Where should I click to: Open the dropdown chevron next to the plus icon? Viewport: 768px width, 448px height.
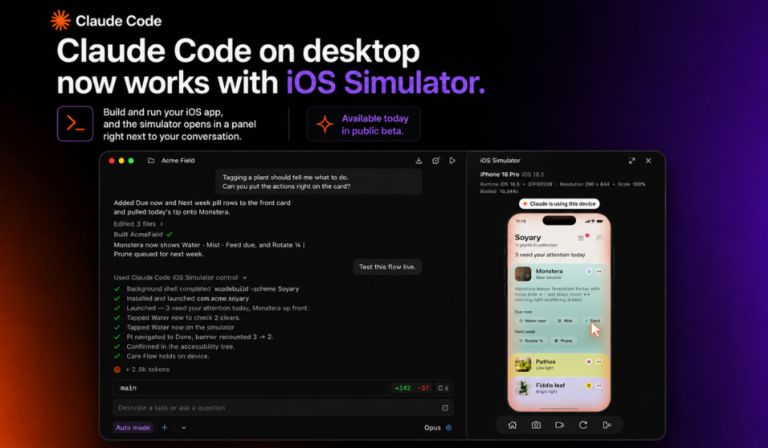pos(184,427)
